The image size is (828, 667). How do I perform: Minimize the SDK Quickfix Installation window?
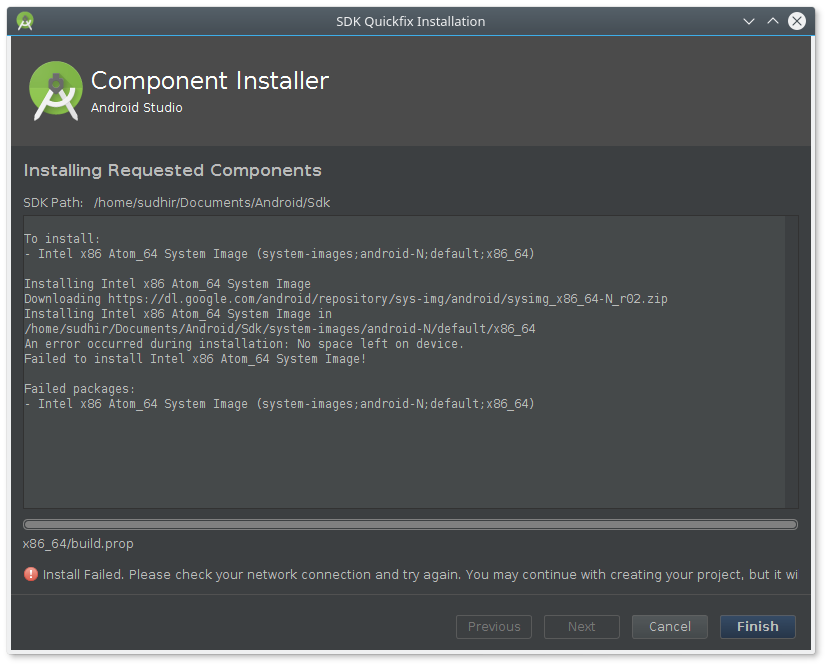tap(749, 21)
